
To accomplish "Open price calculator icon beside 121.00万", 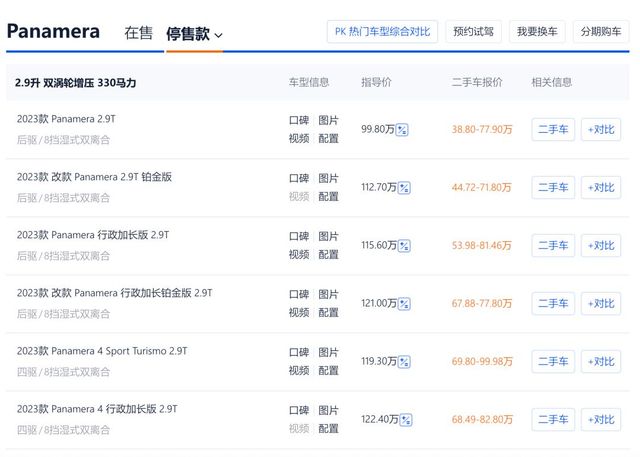I will [x=404, y=304].
